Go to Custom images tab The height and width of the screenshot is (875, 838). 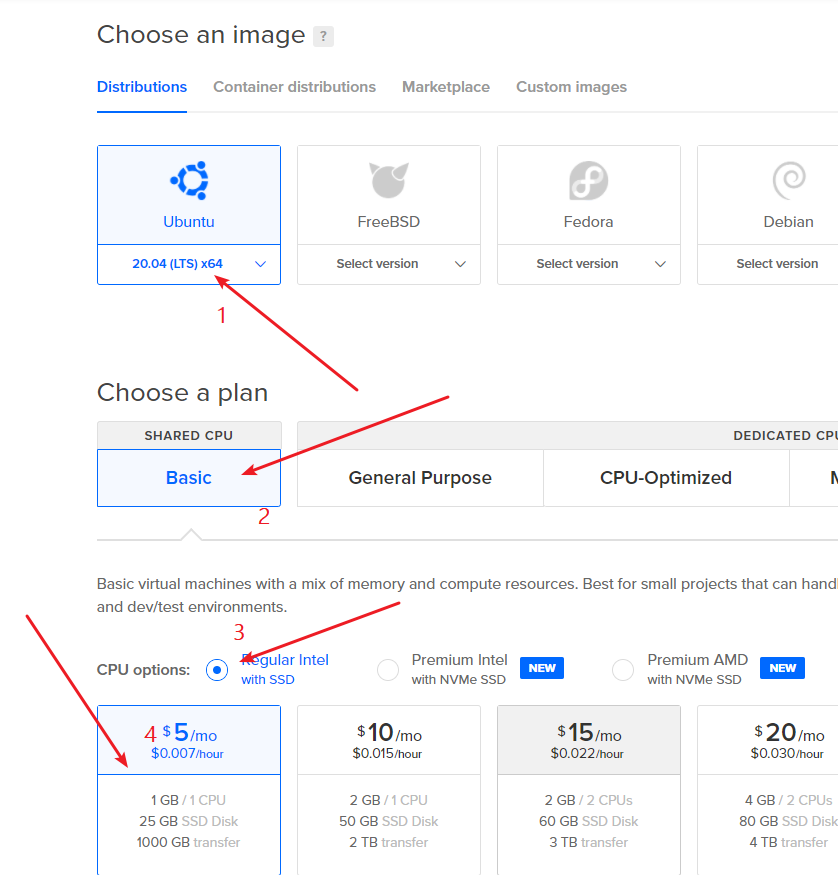pyautogui.click(x=571, y=87)
